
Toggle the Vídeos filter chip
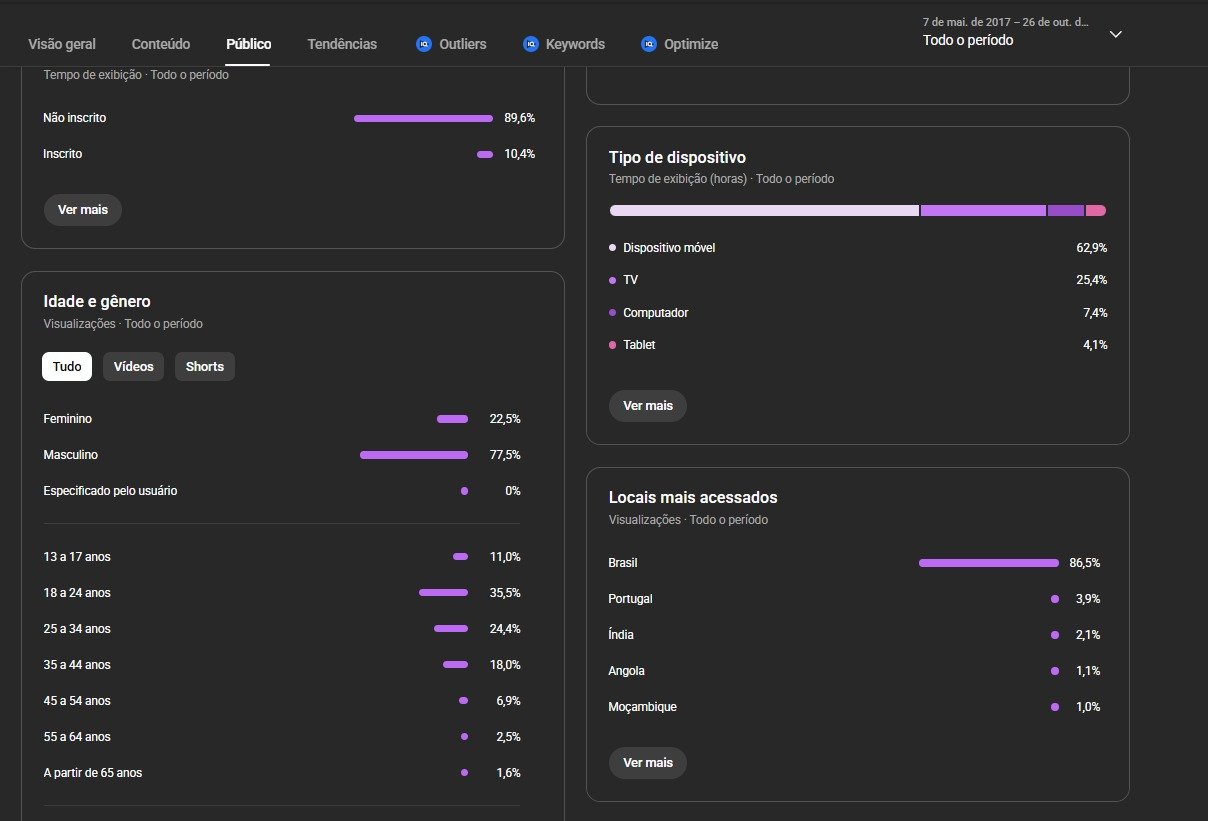(x=133, y=367)
